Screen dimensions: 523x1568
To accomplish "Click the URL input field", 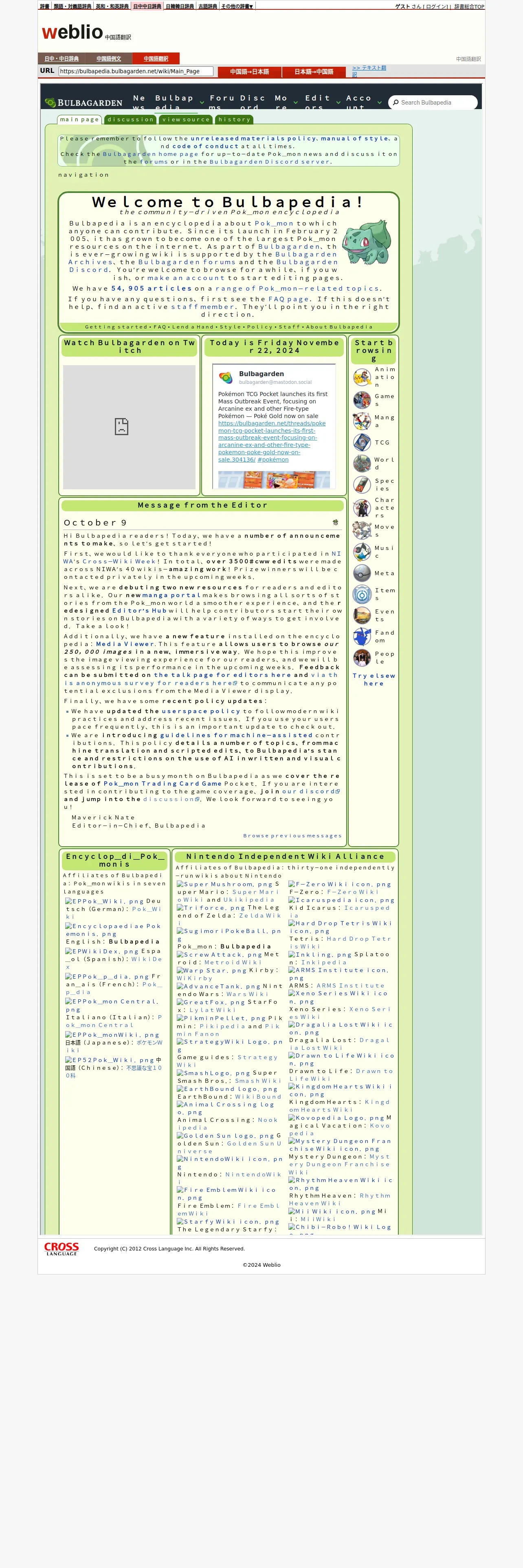I will click(136, 71).
